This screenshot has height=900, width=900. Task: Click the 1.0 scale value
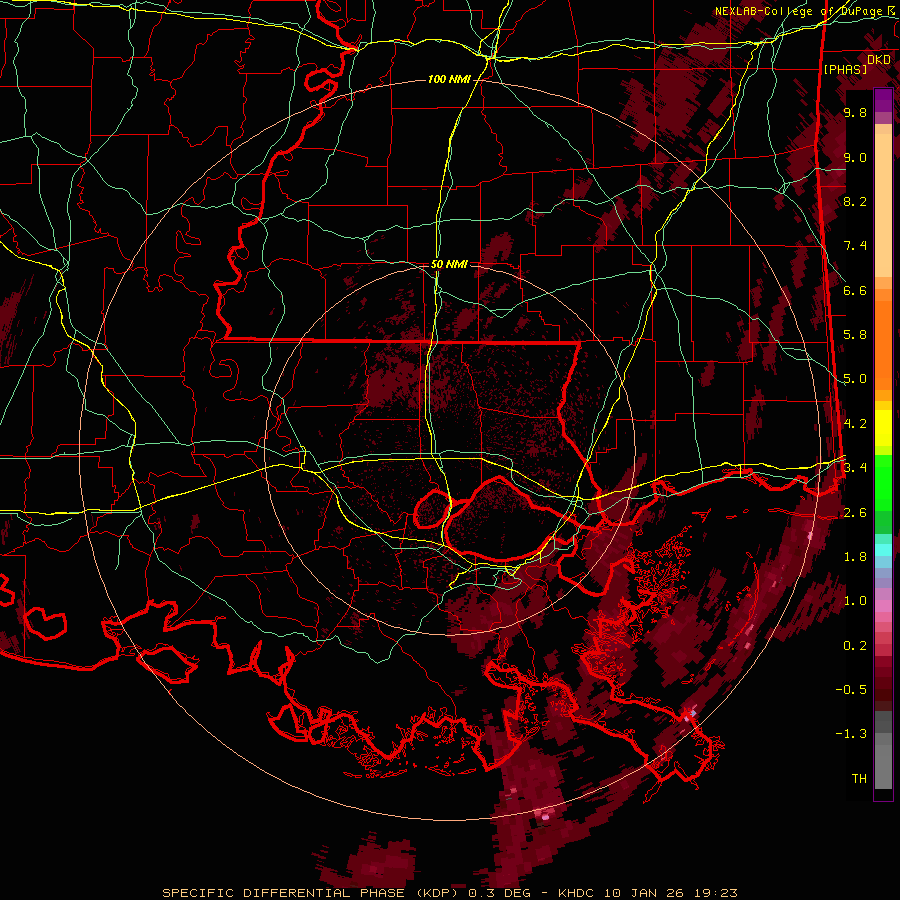[x=855, y=602]
